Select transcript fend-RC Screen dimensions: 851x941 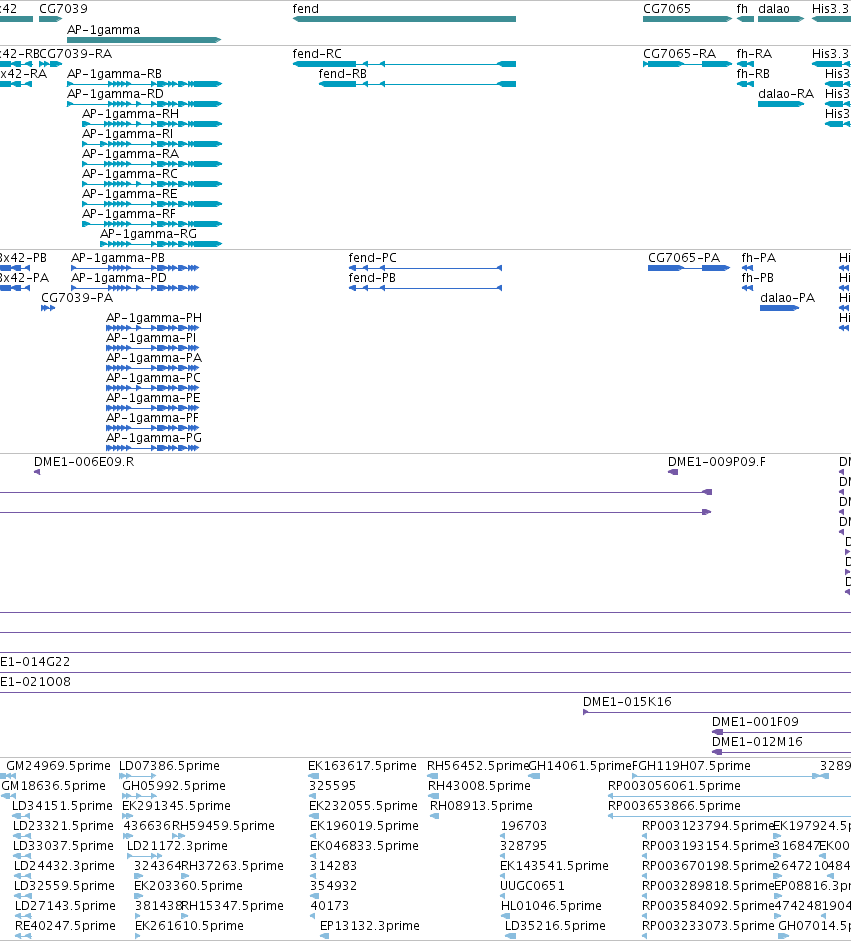tap(404, 64)
